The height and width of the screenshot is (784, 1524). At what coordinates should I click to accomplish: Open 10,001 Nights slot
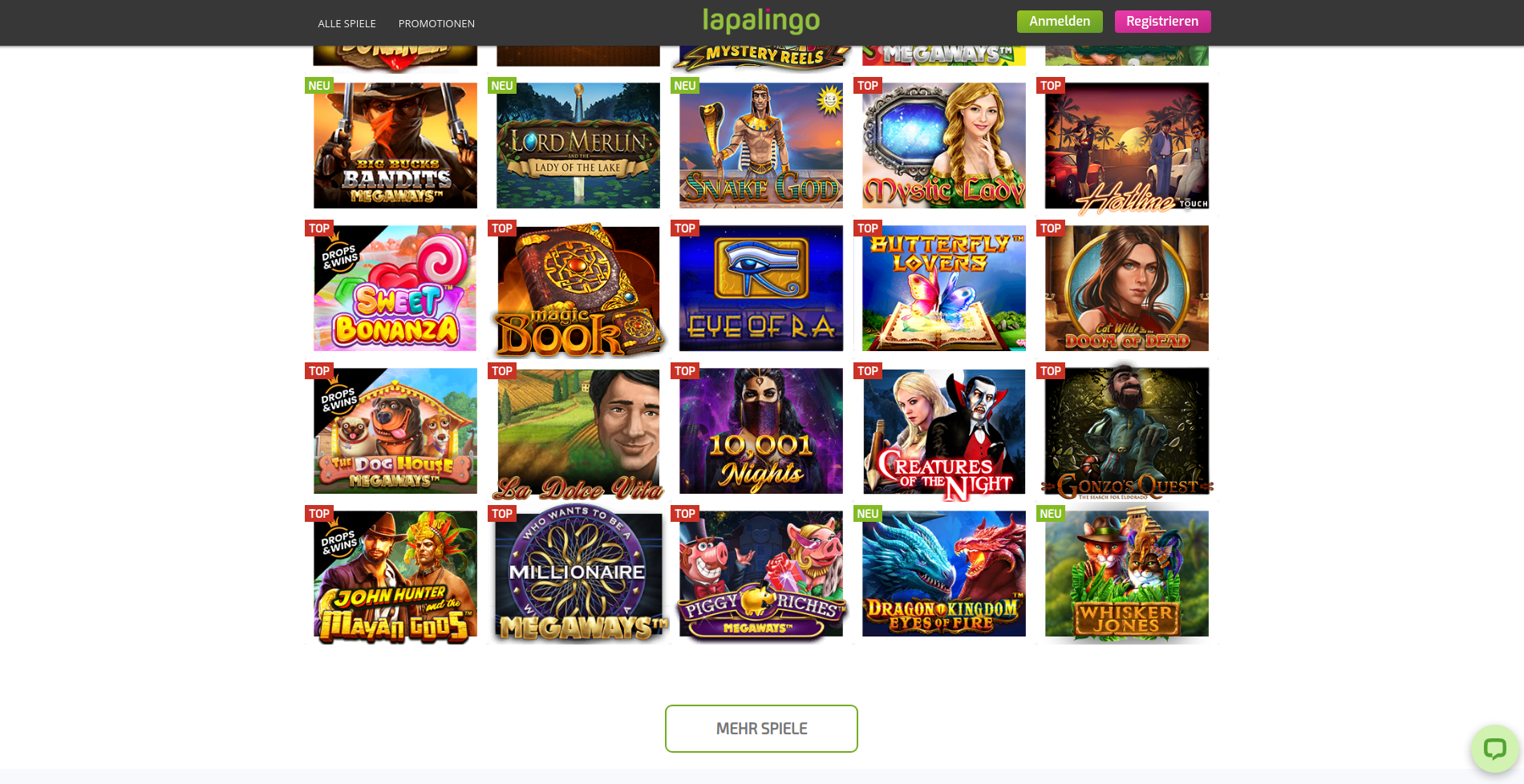[x=761, y=430]
